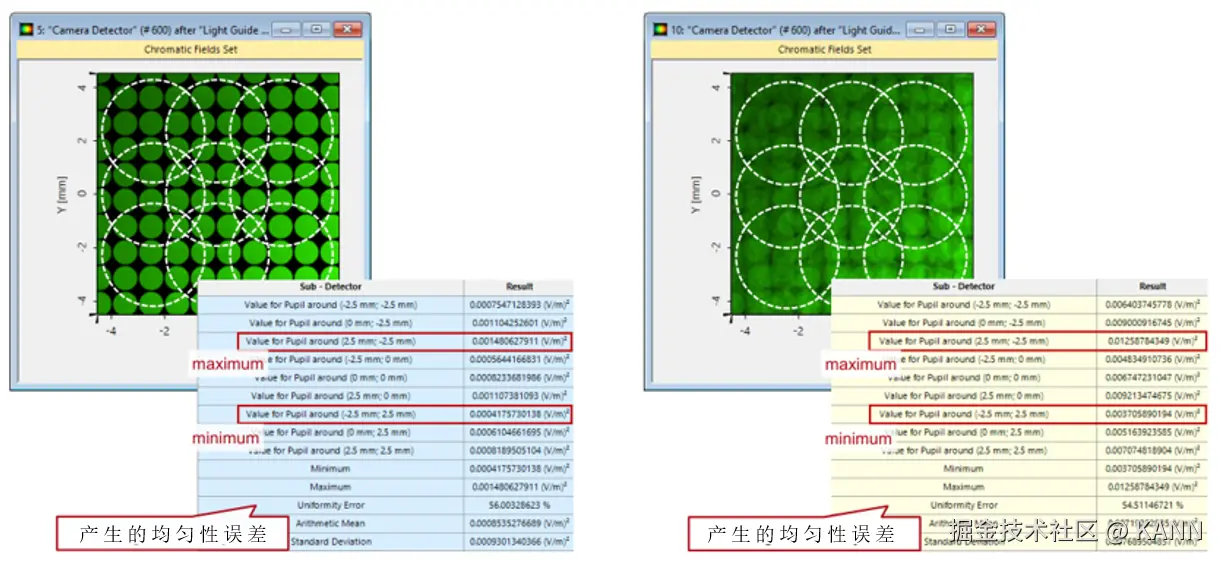Screen dimensions: 1221x562
Task: Click the window icon of detector window 10
Action: click(x=659, y=30)
